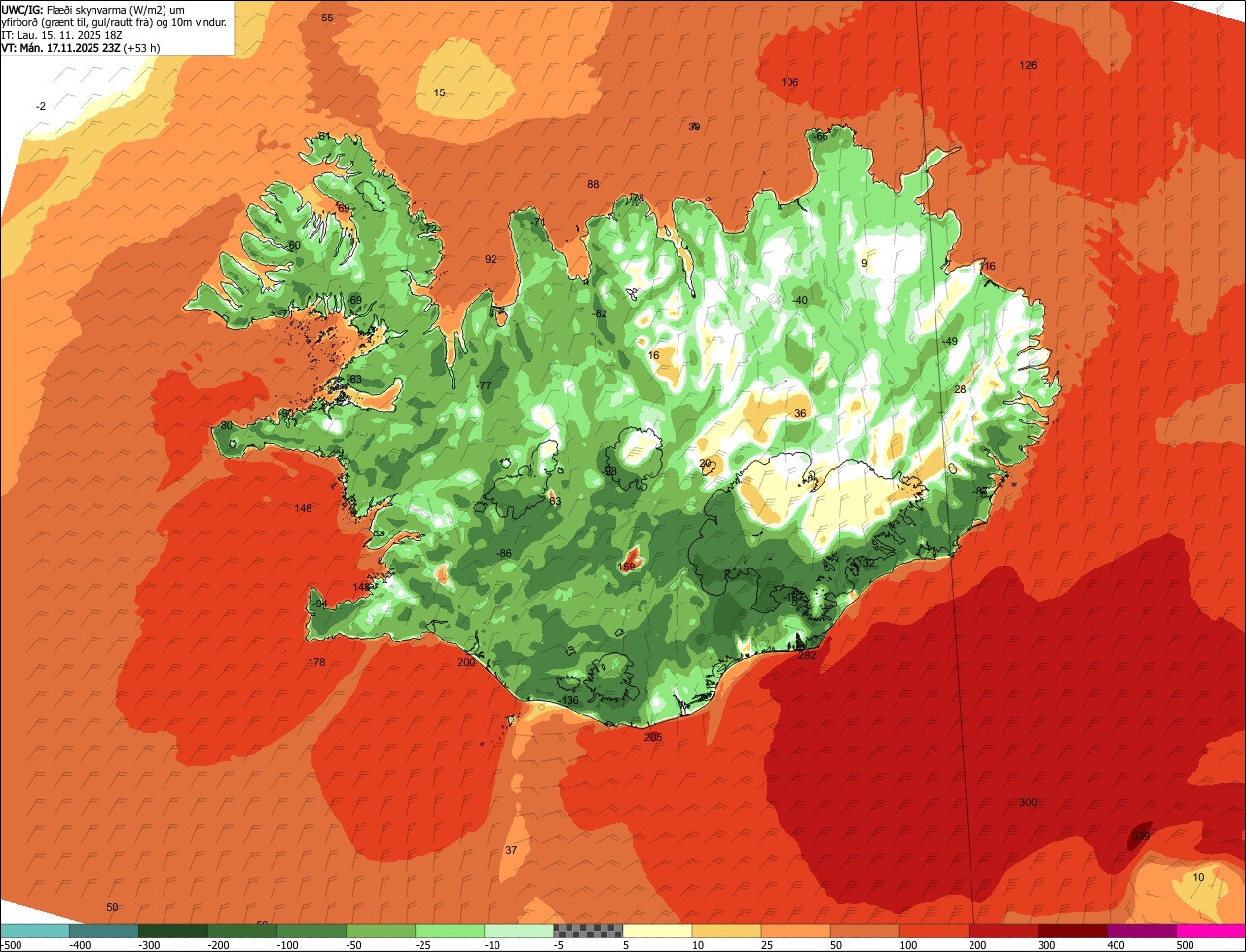Click the value 159 on the small red inland spot
This screenshot has height=952, width=1246.
(627, 567)
